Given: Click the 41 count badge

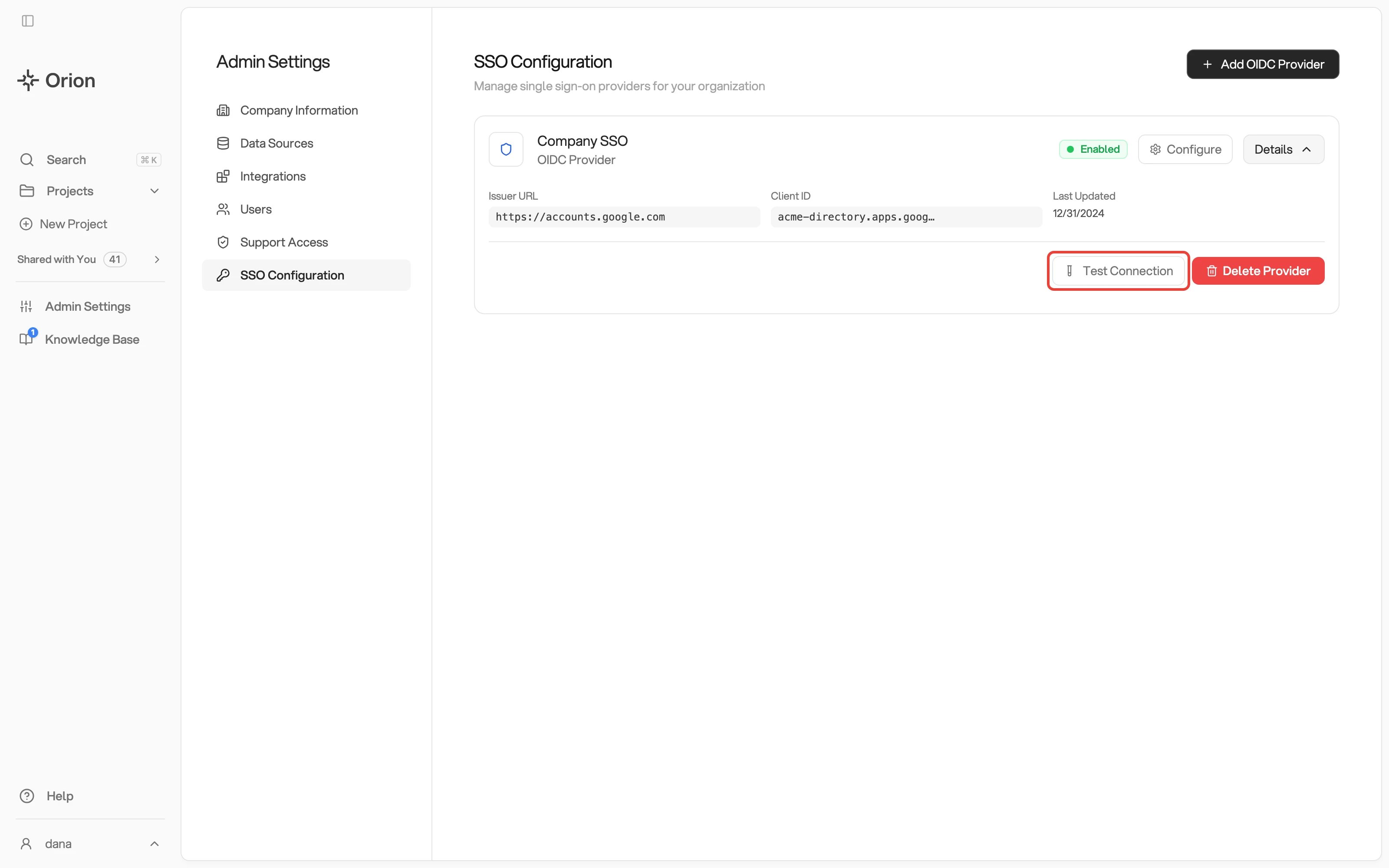Looking at the screenshot, I should pos(115,260).
